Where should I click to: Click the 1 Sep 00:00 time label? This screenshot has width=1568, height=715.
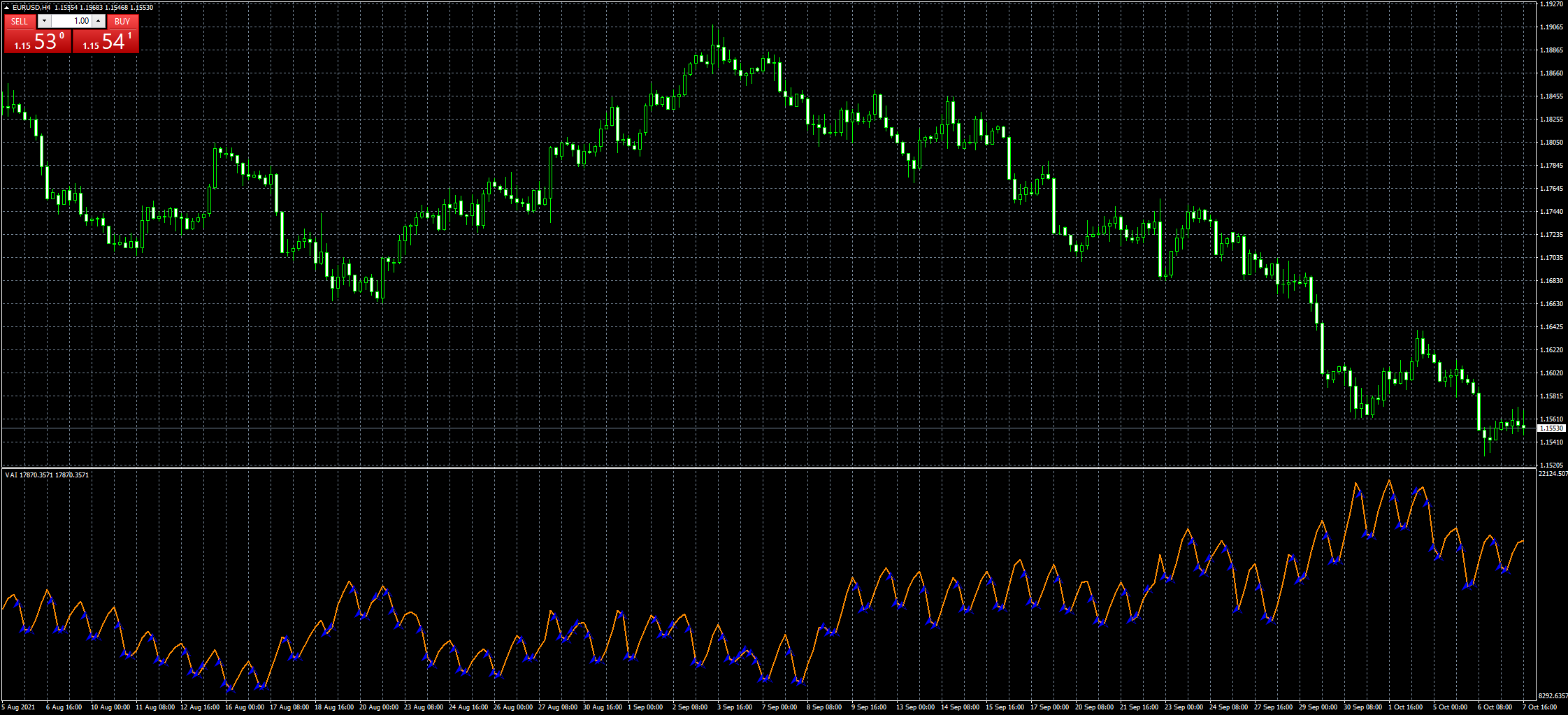(645, 707)
